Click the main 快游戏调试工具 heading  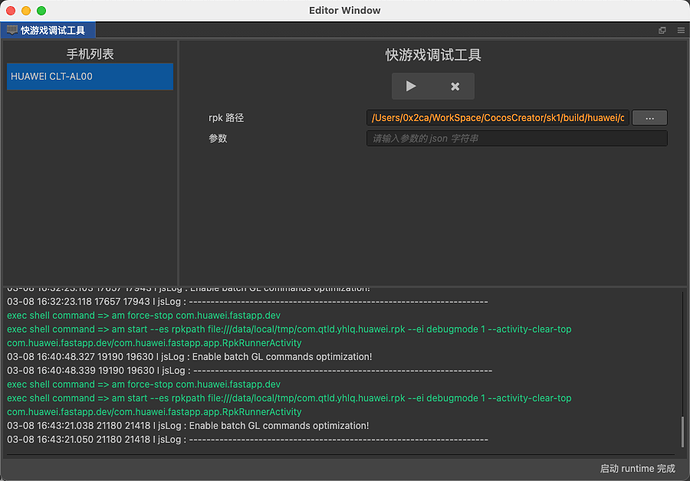[433, 55]
